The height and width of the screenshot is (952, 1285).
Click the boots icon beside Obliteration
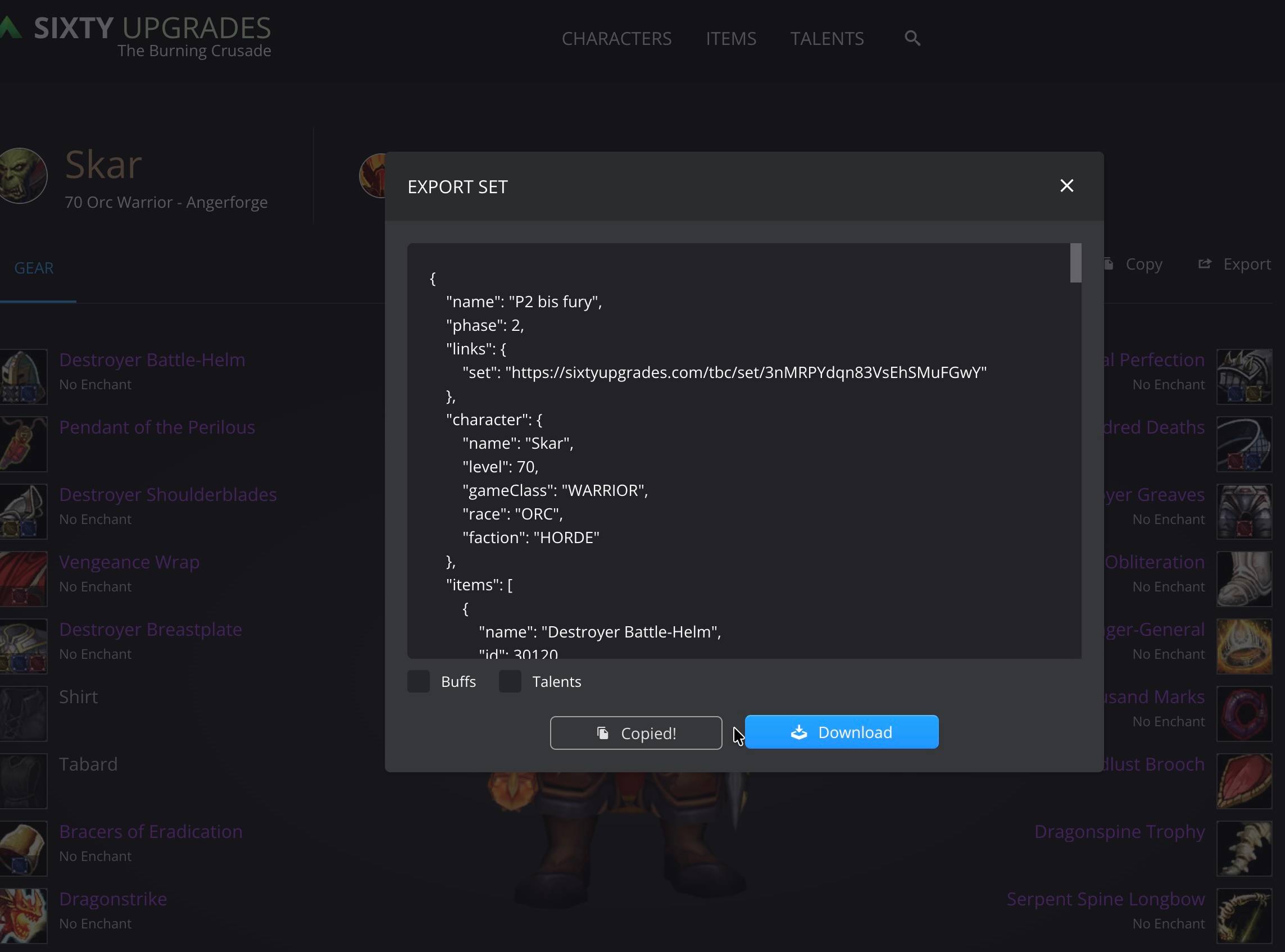1244,578
